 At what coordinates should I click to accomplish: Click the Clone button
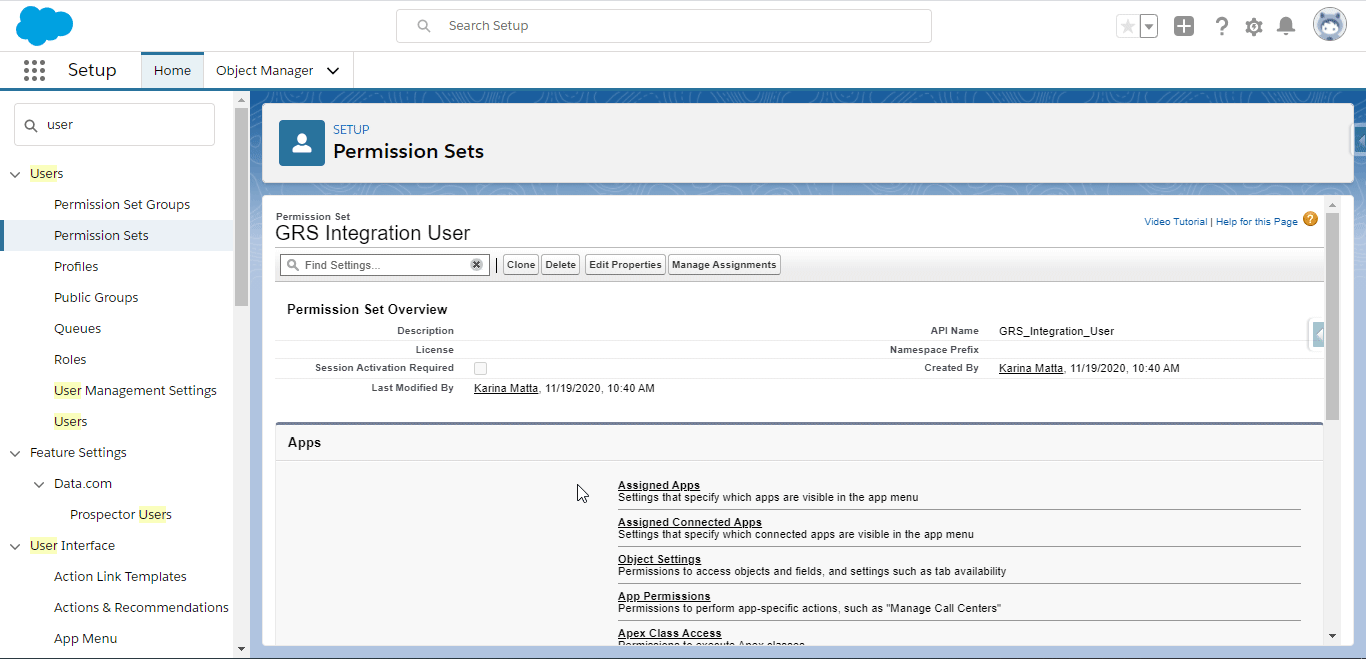click(x=521, y=265)
